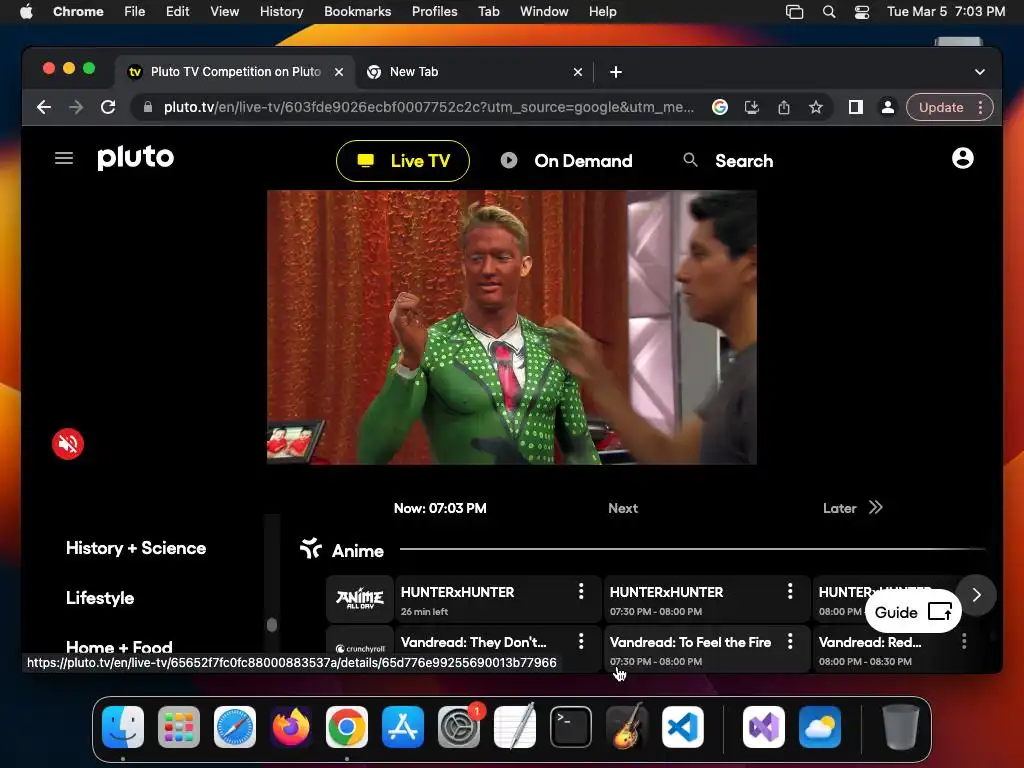Open System Settings from the dock
The image size is (1024, 768).
point(458,727)
